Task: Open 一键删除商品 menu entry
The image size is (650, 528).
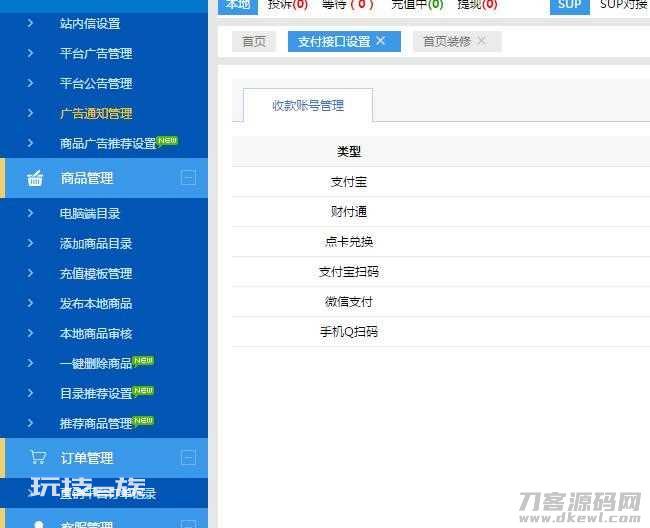Action: (x=96, y=363)
